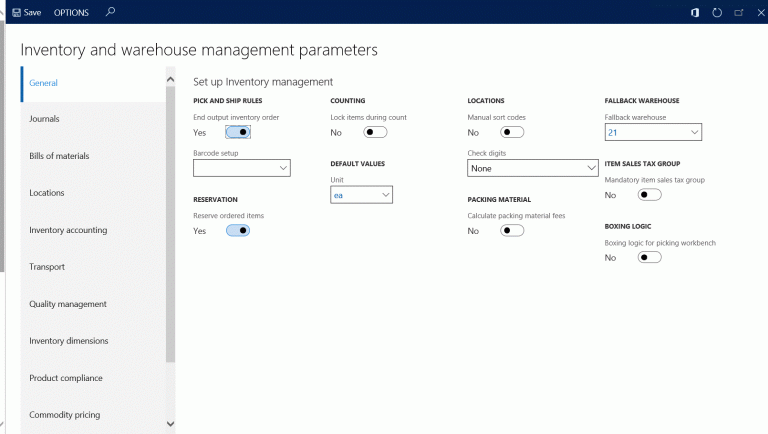The height and width of the screenshot is (434, 768).
Task: Click the LOCATIONS group header
Action: pyautogui.click(x=486, y=101)
